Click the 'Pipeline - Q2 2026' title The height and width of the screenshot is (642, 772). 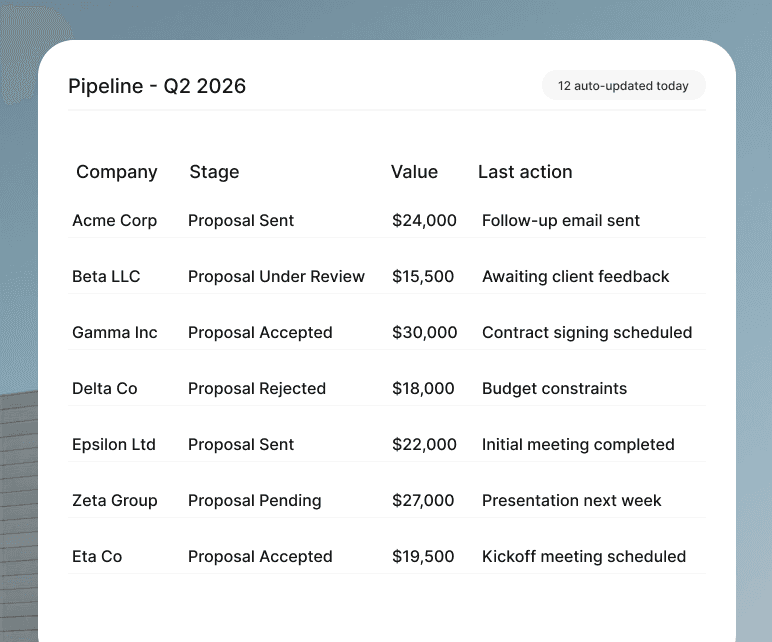coord(157,86)
